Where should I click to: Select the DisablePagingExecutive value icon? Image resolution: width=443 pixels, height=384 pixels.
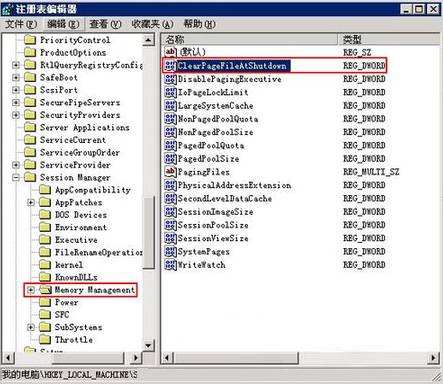(x=170, y=79)
